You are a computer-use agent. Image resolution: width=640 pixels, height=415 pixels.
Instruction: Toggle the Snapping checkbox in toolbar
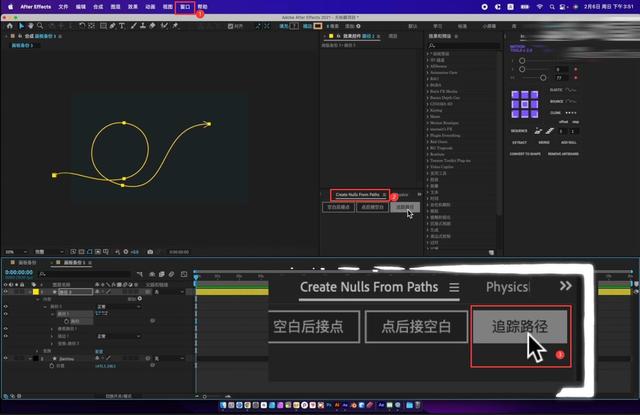231,26
